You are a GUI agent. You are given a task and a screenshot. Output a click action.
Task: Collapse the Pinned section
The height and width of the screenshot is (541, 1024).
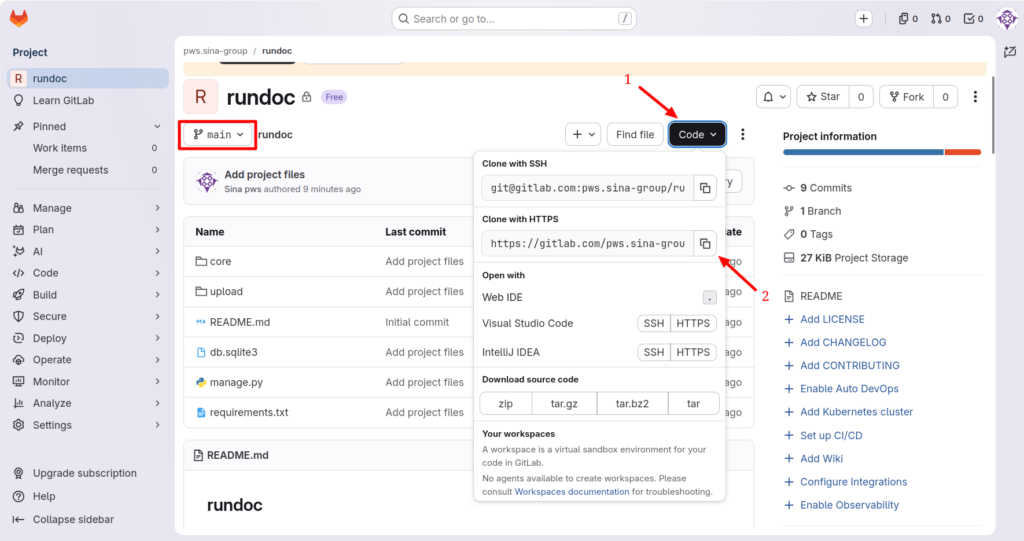point(87,126)
